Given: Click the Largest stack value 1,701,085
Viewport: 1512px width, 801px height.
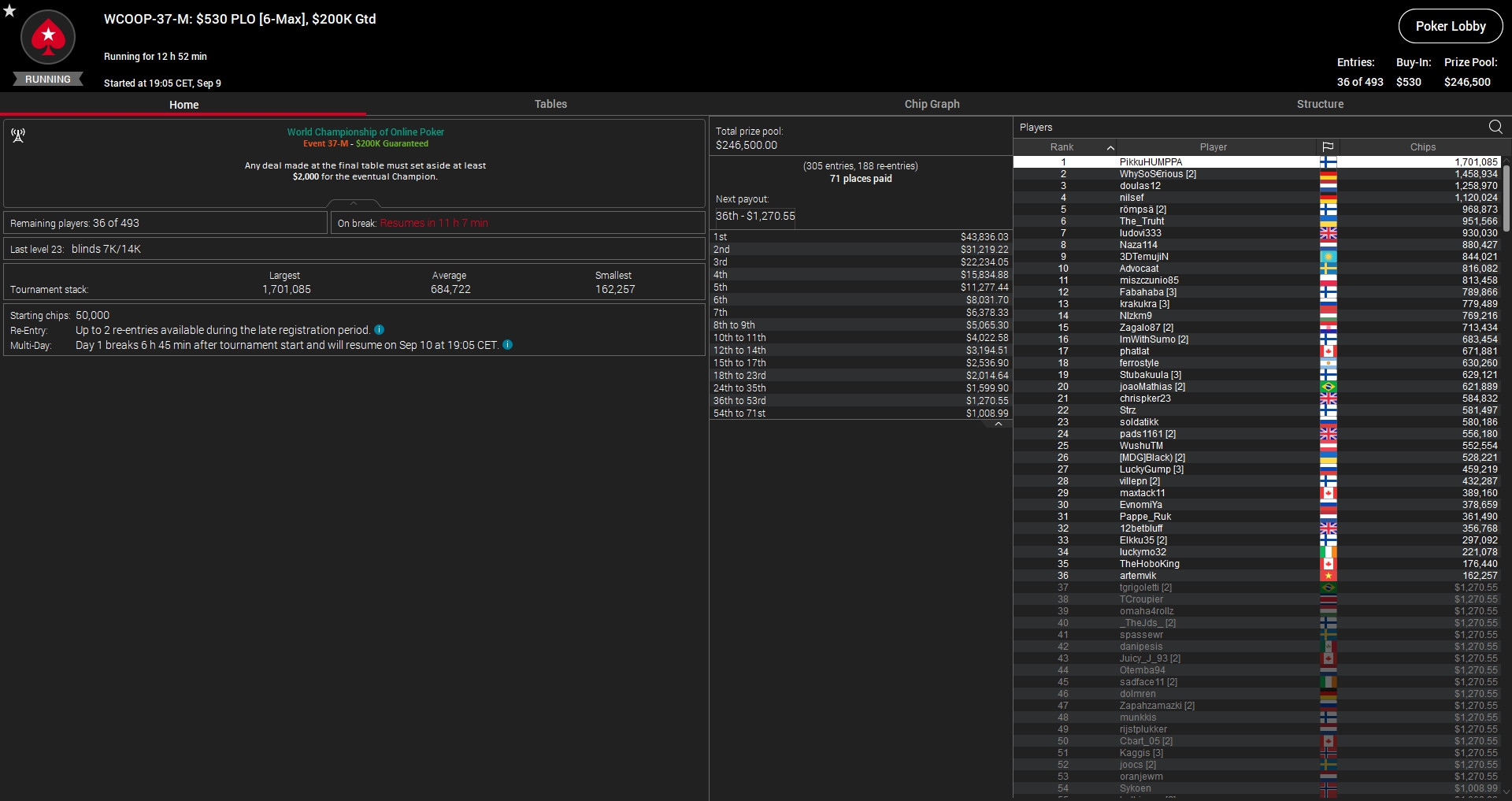Looking at the screenshot, I should (x=287, y=289).
